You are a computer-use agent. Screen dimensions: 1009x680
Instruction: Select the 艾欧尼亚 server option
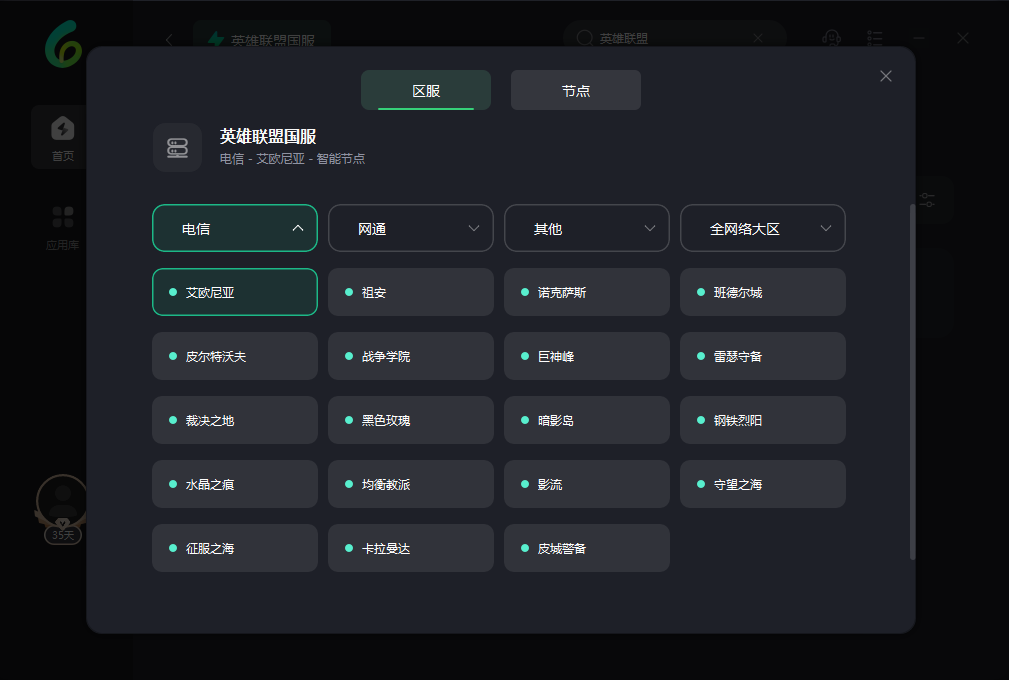point(235,292)
